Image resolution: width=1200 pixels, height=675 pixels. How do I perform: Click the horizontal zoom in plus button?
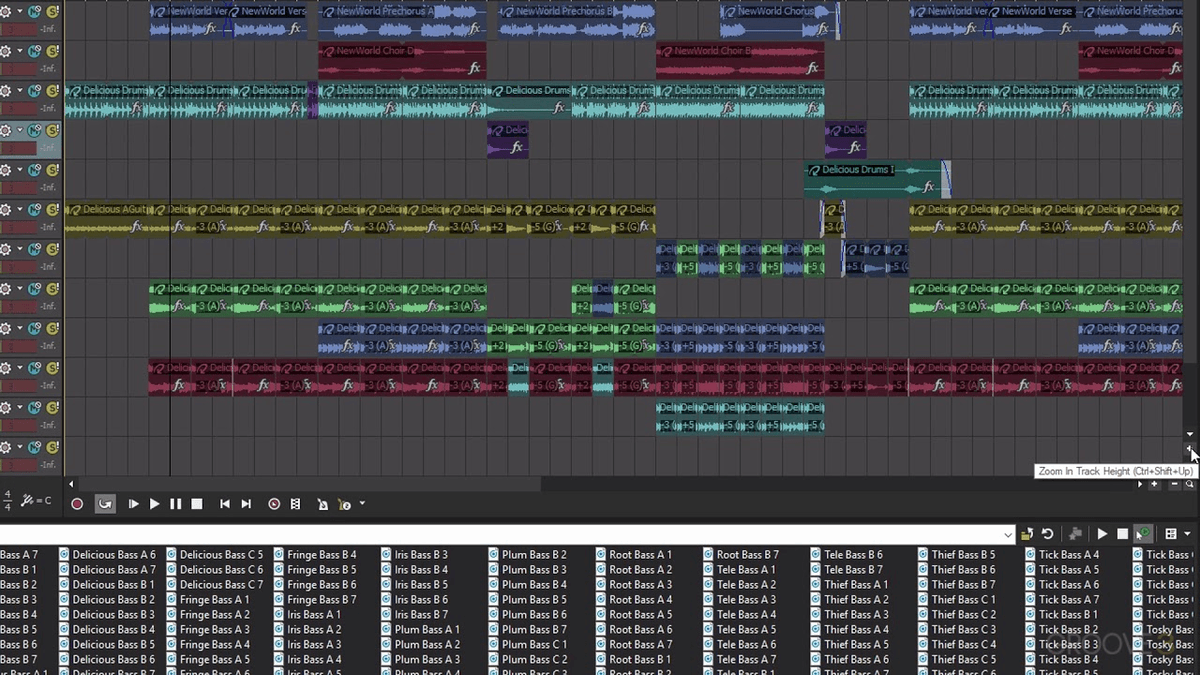point(1154,484)
